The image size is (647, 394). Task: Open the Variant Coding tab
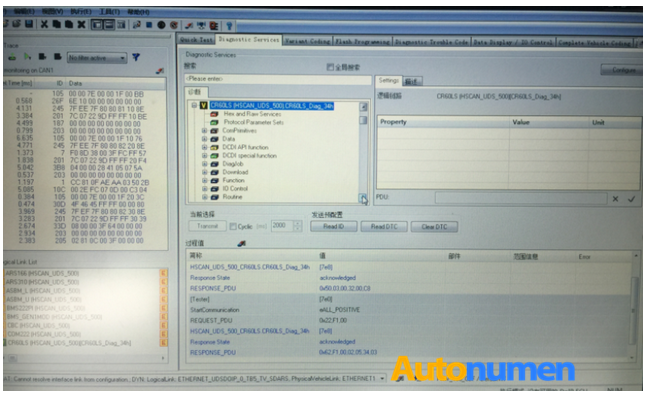[308, 41]
